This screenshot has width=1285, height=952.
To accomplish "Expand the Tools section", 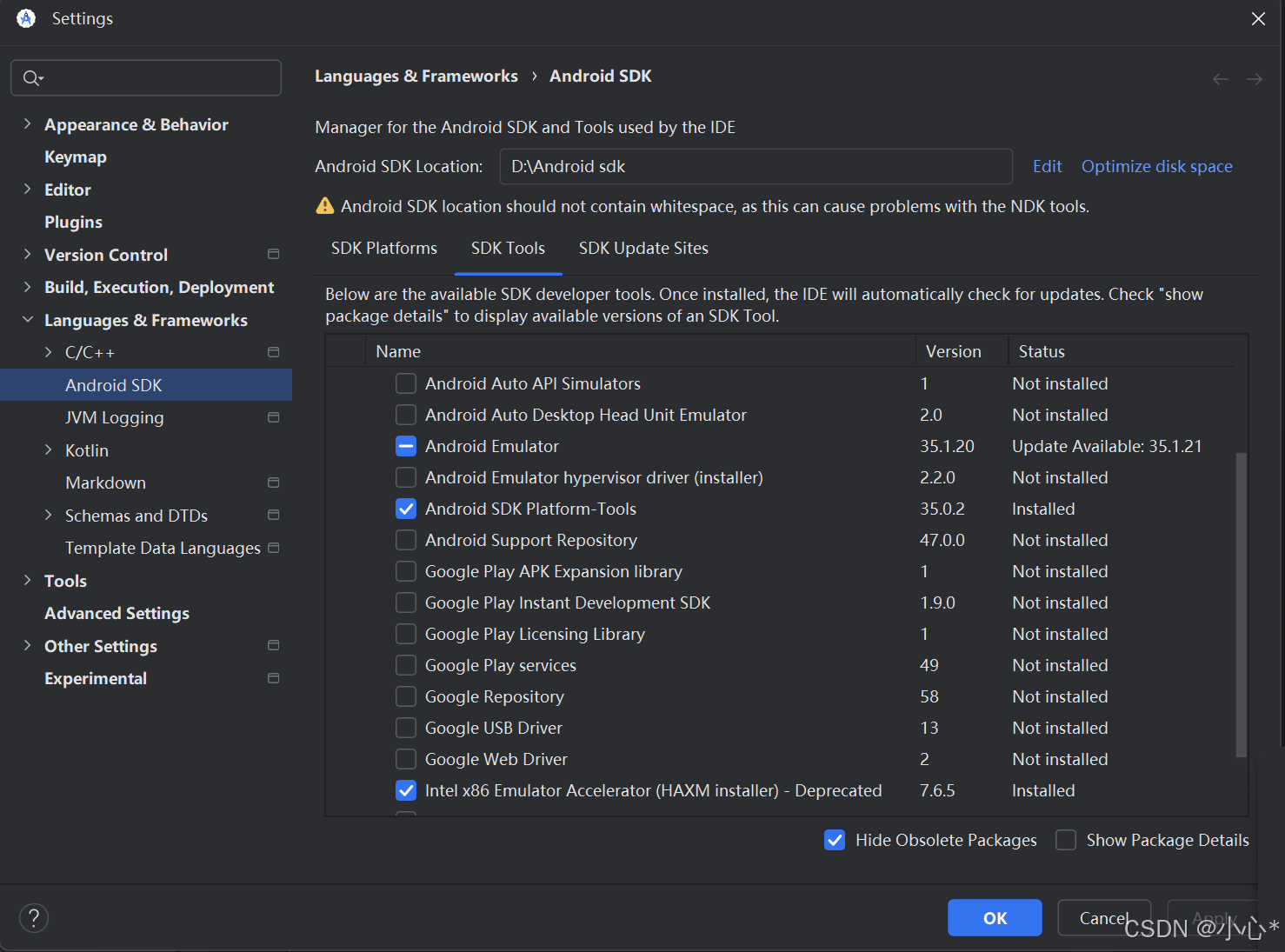I will (27, 580).
